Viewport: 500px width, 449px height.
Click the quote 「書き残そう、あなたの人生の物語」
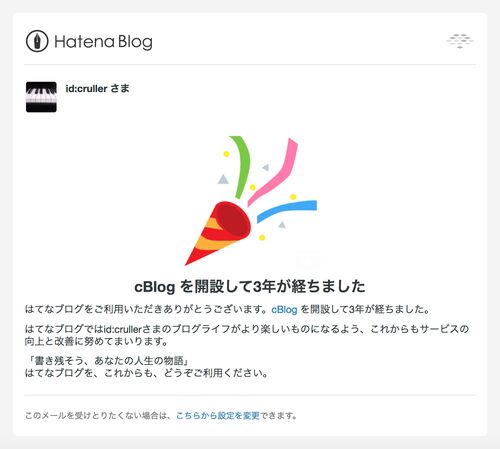(x=108, y=360)
